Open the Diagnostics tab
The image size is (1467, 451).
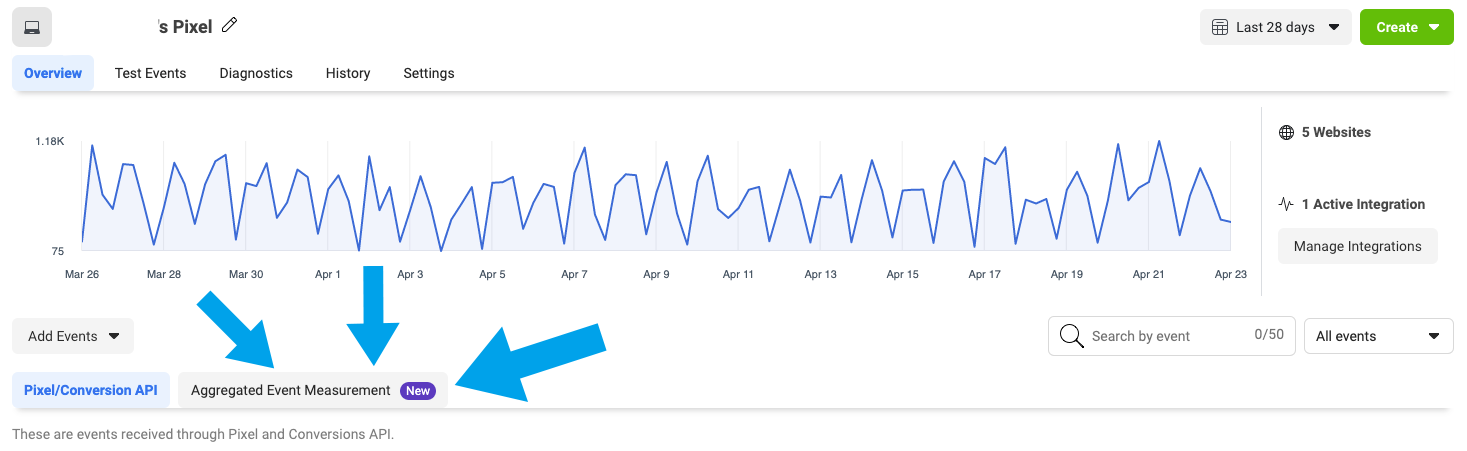256,73
